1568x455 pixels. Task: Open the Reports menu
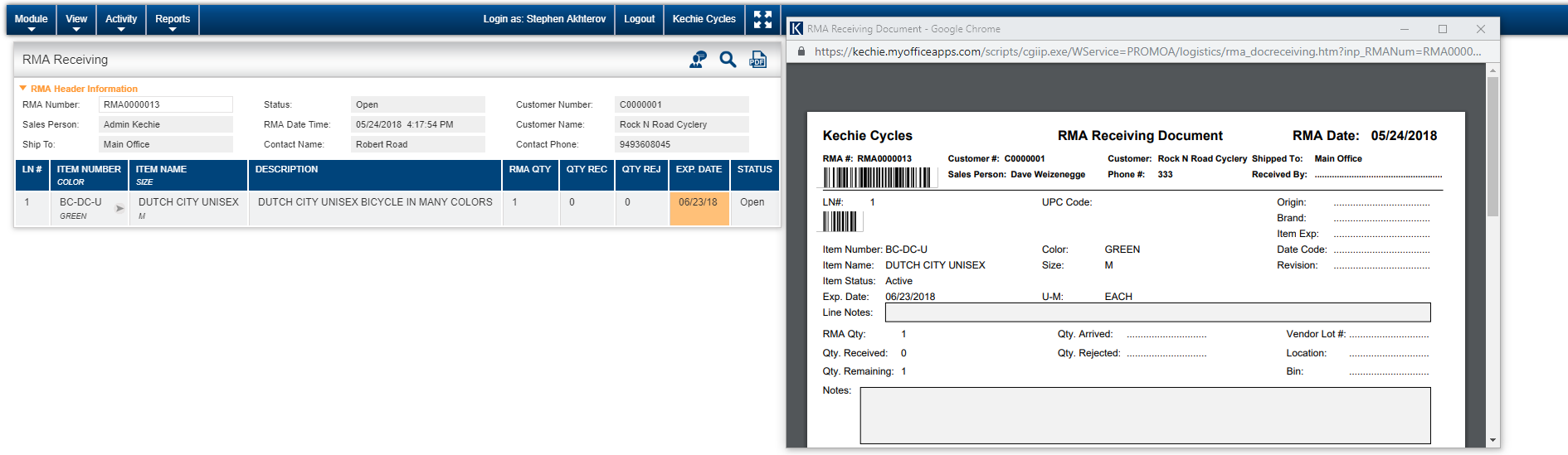pos(173,20)
